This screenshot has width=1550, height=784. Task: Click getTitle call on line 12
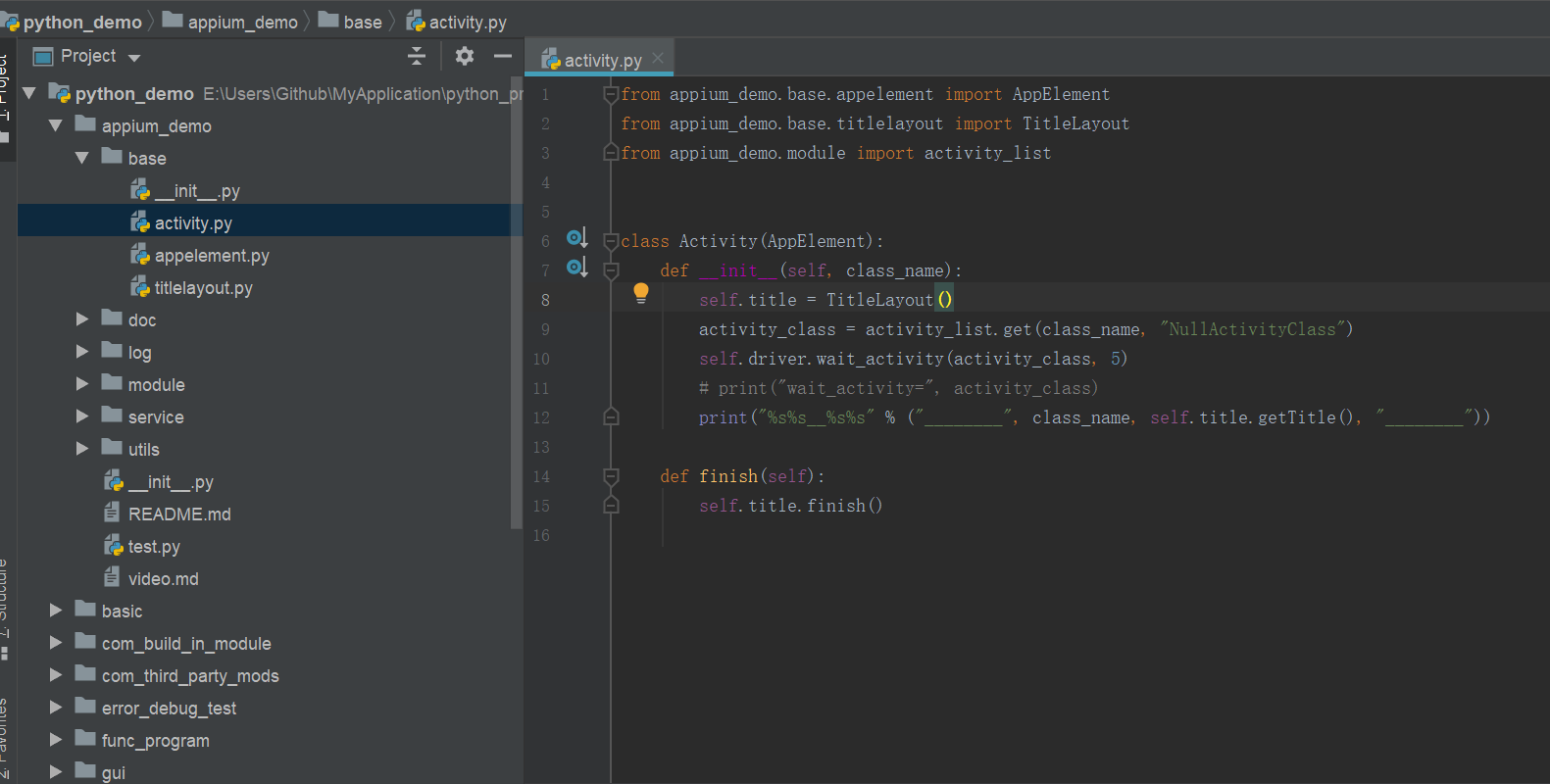1296,417
